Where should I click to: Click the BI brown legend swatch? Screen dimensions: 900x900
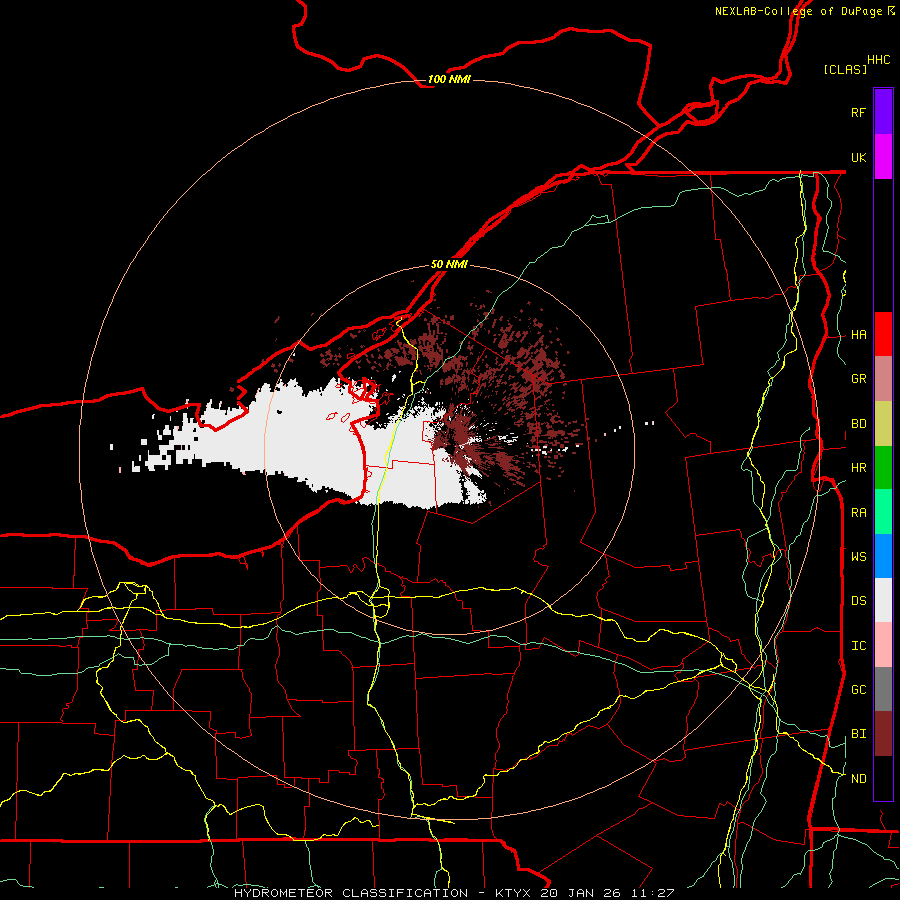[x=883, y=734]
